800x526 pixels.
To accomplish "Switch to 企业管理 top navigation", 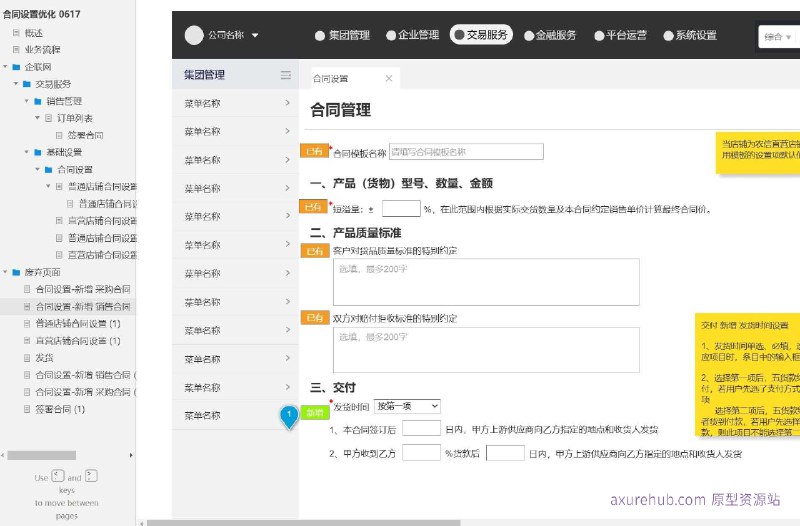I will pyautogui.click(x=413, y=35).
